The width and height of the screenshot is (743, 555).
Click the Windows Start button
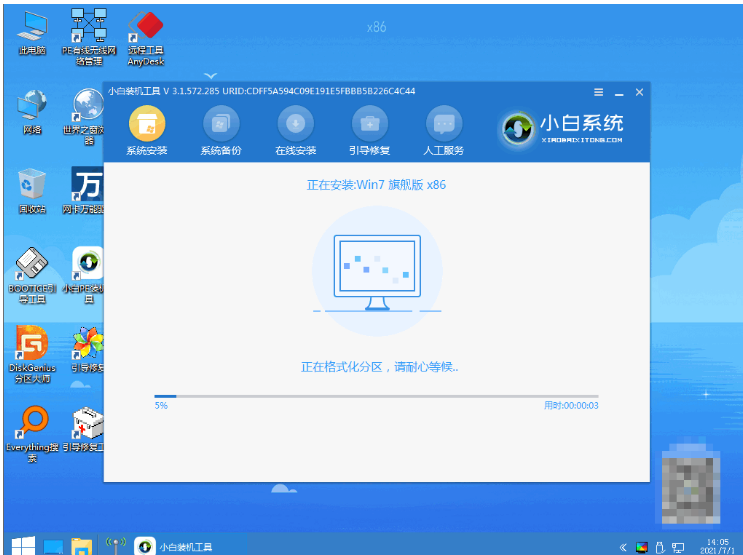point(22,545)
